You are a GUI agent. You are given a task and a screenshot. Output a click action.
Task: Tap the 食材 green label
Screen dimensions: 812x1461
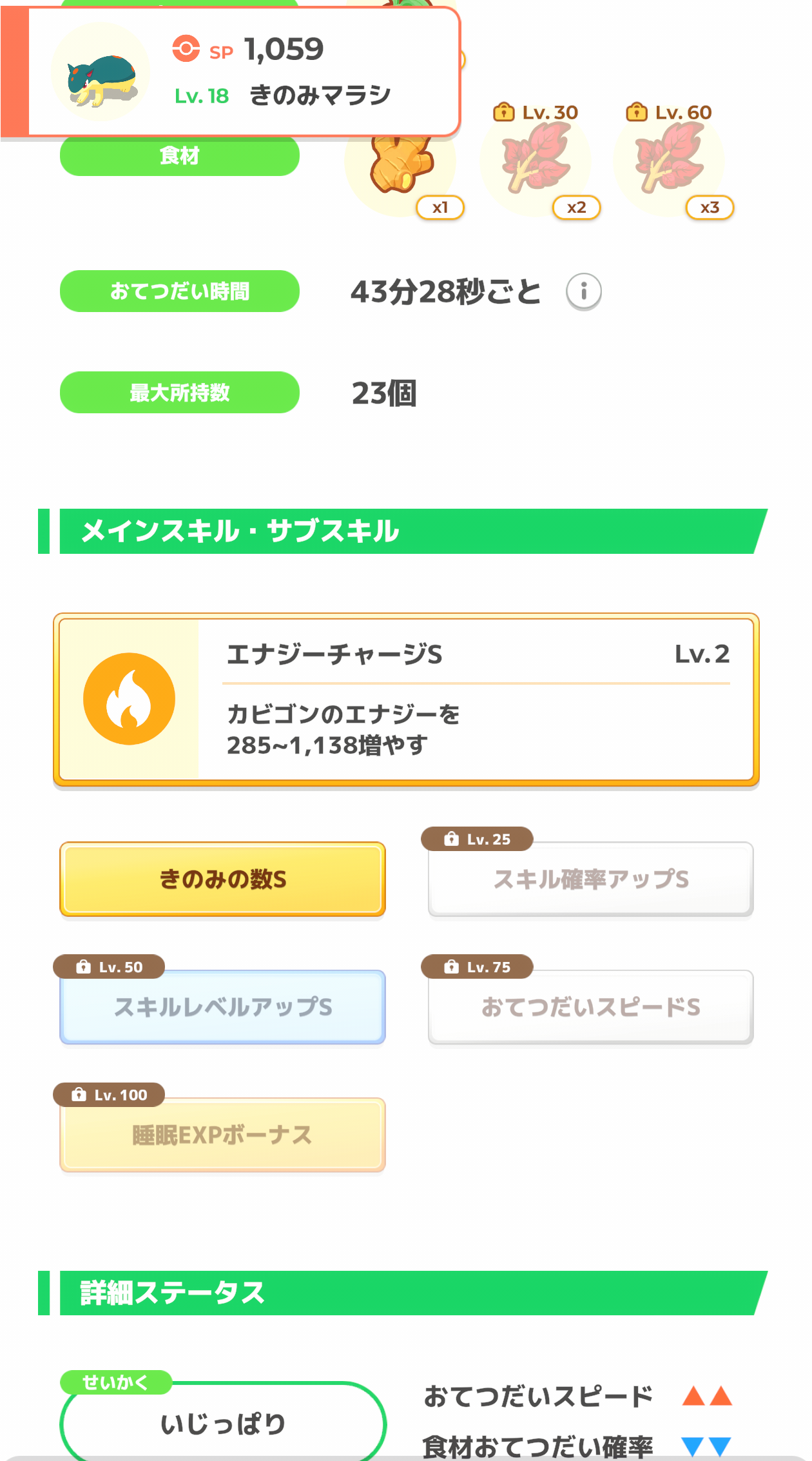[180, 155]
